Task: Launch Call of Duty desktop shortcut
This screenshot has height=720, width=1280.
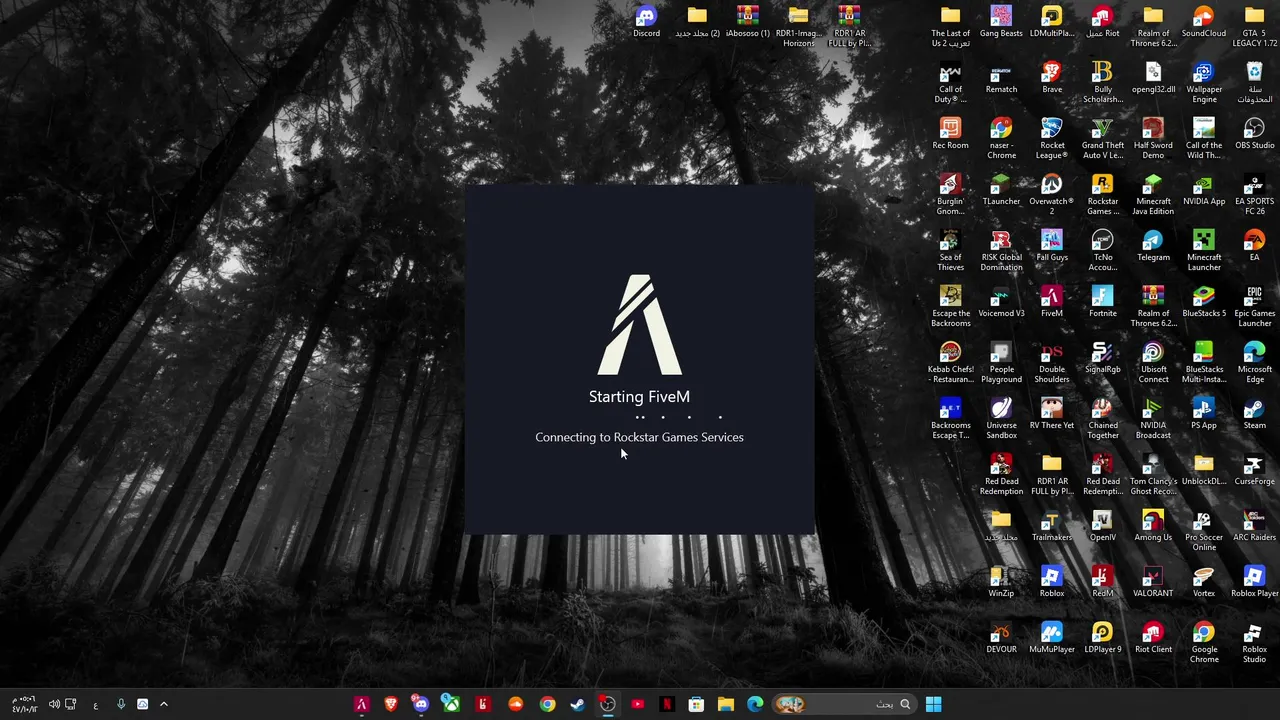Action: click(950, 82)
